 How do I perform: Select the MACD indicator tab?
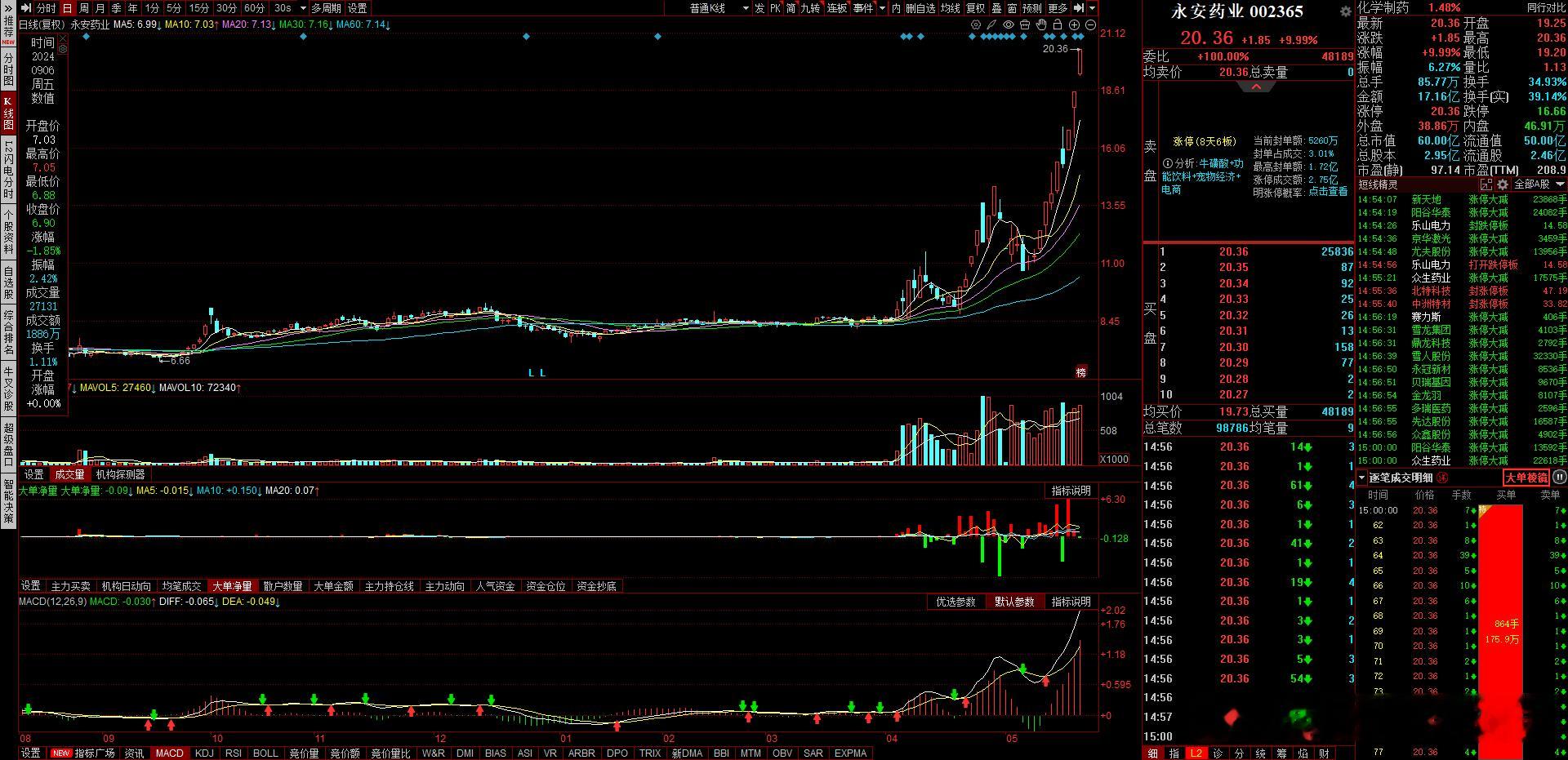pos(170,753)
